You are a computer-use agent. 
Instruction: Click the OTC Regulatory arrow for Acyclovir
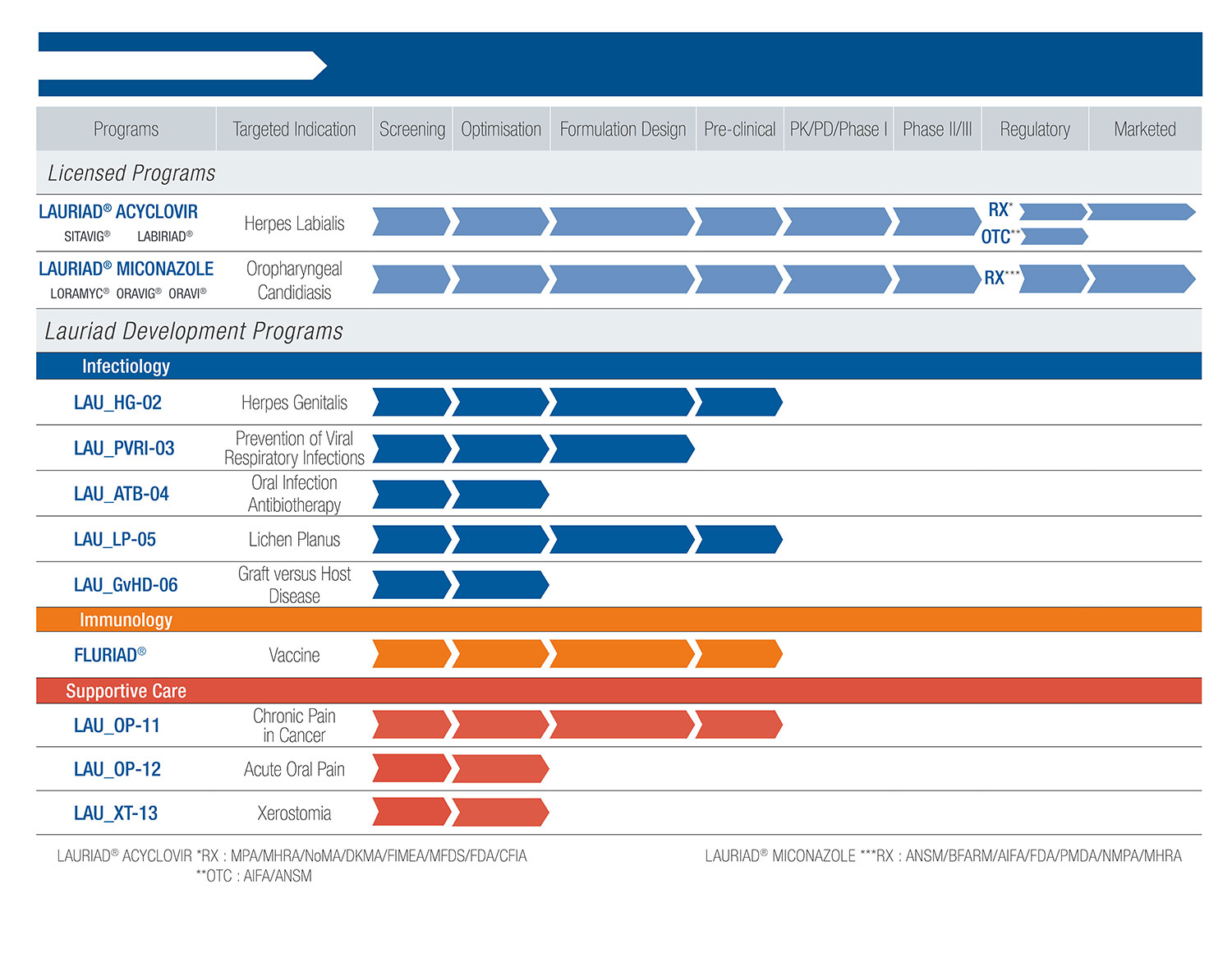coord(1055,237)
